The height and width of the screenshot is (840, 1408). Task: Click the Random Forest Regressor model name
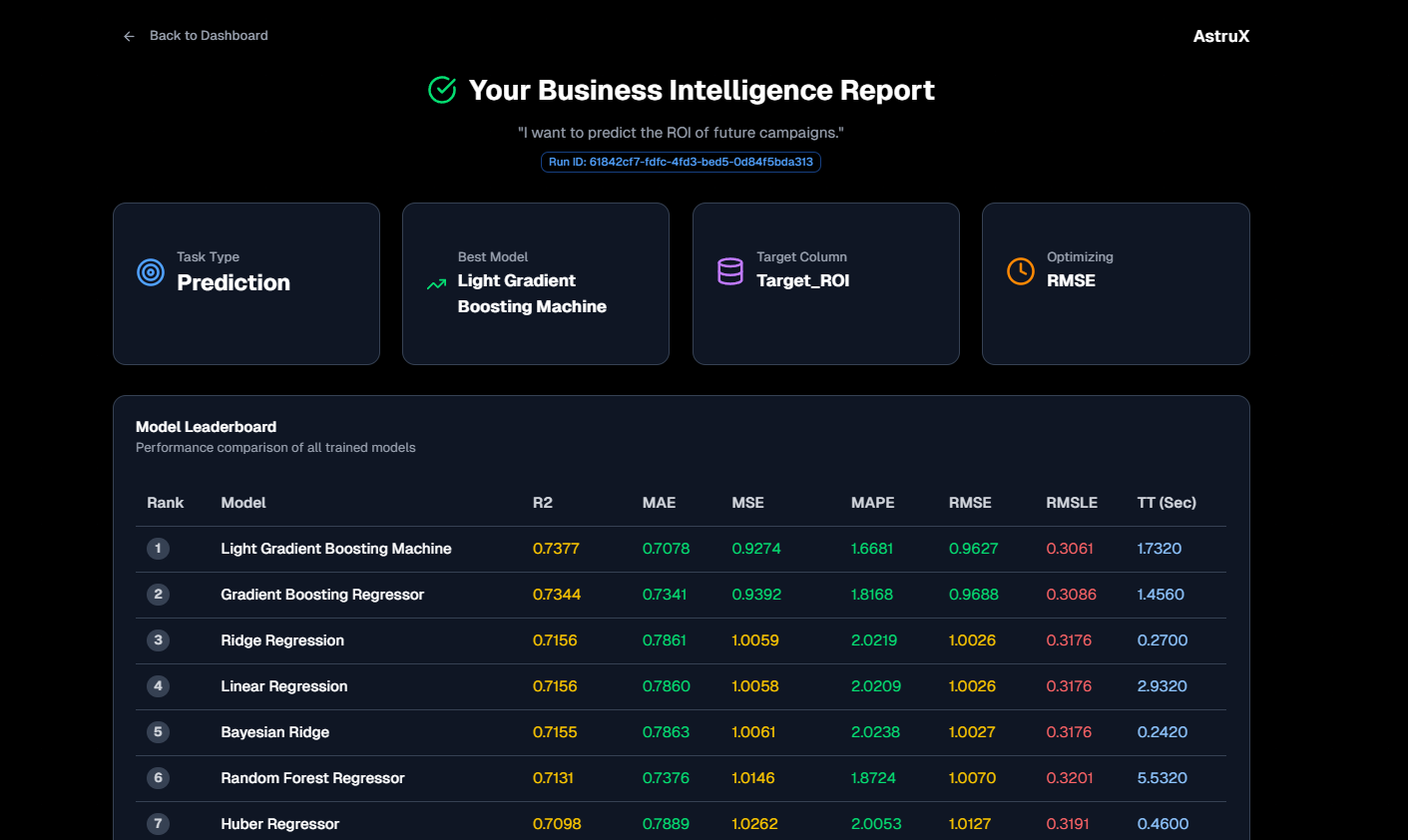click(312, 778)
